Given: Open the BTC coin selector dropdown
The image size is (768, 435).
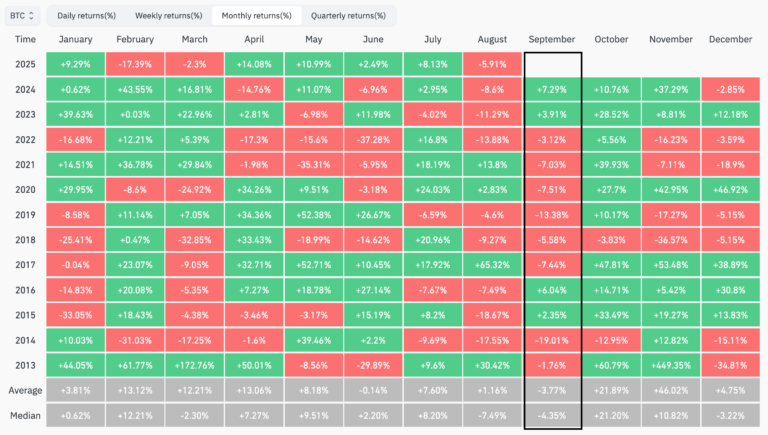Looking at the screenshot, I should tap(21, 16).
